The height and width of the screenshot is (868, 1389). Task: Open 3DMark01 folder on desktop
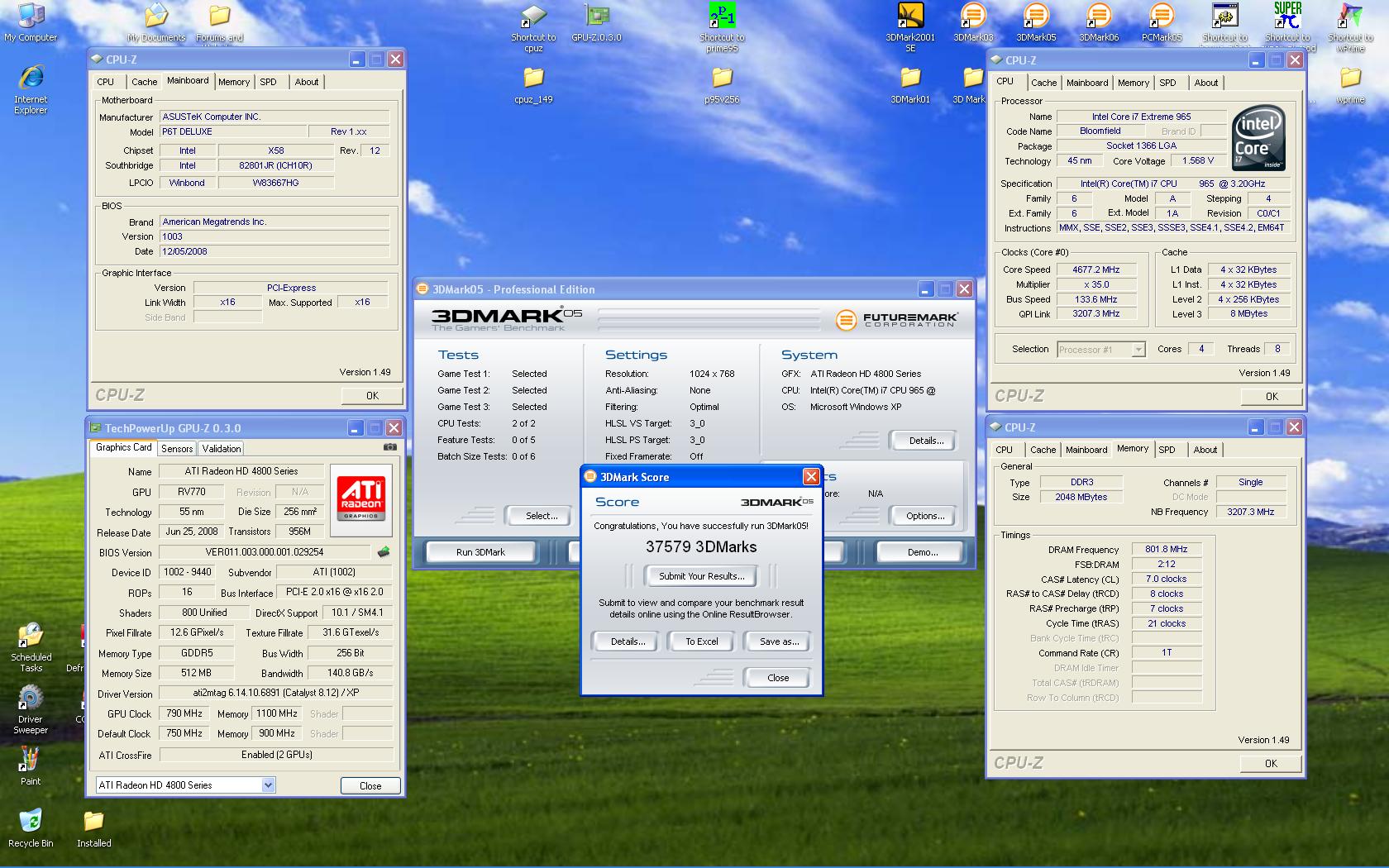[910, 85]
